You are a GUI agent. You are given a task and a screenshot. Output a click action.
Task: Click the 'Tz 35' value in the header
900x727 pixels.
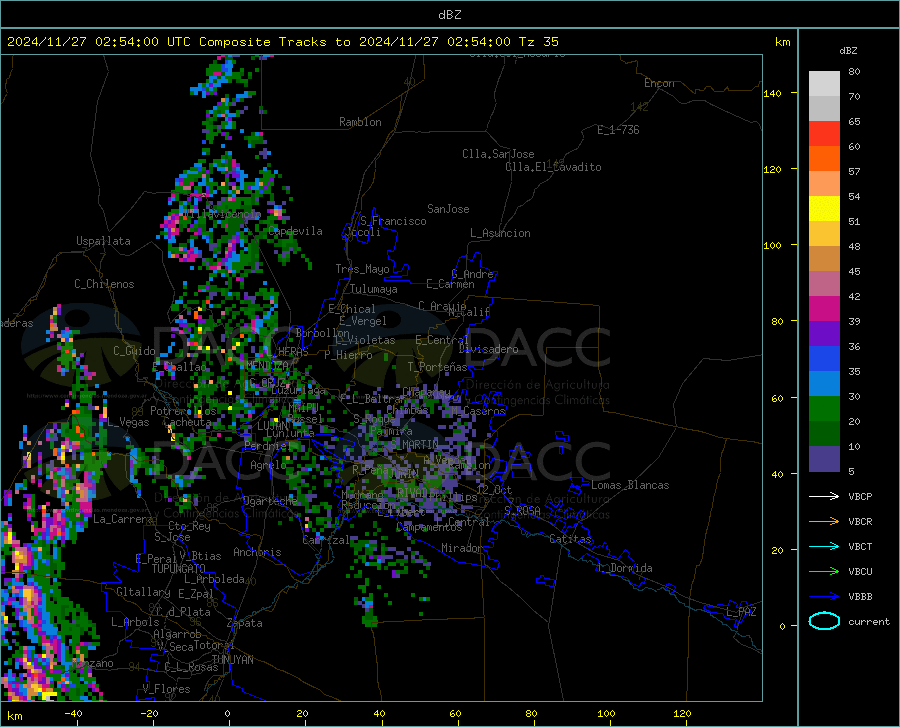pyautogui.click(x=538, y=42)
